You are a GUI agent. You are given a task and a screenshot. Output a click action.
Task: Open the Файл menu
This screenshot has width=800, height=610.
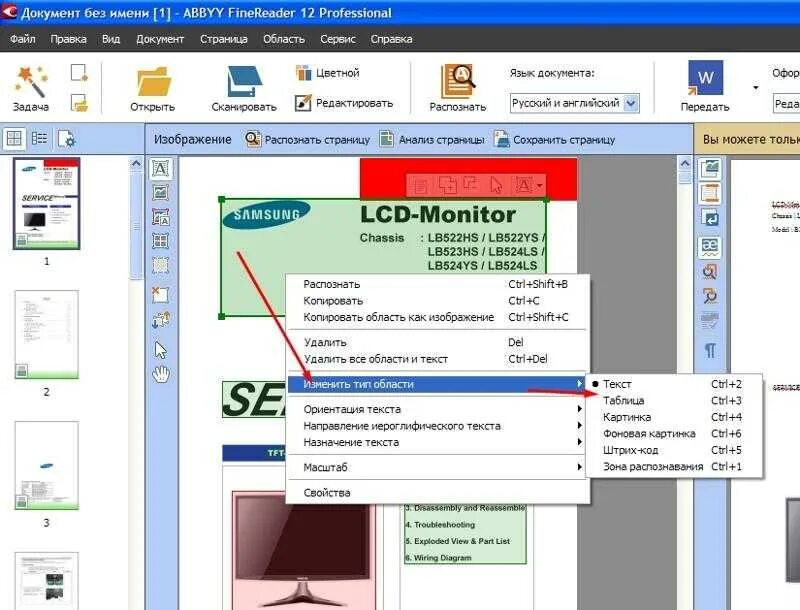point(22,39)
